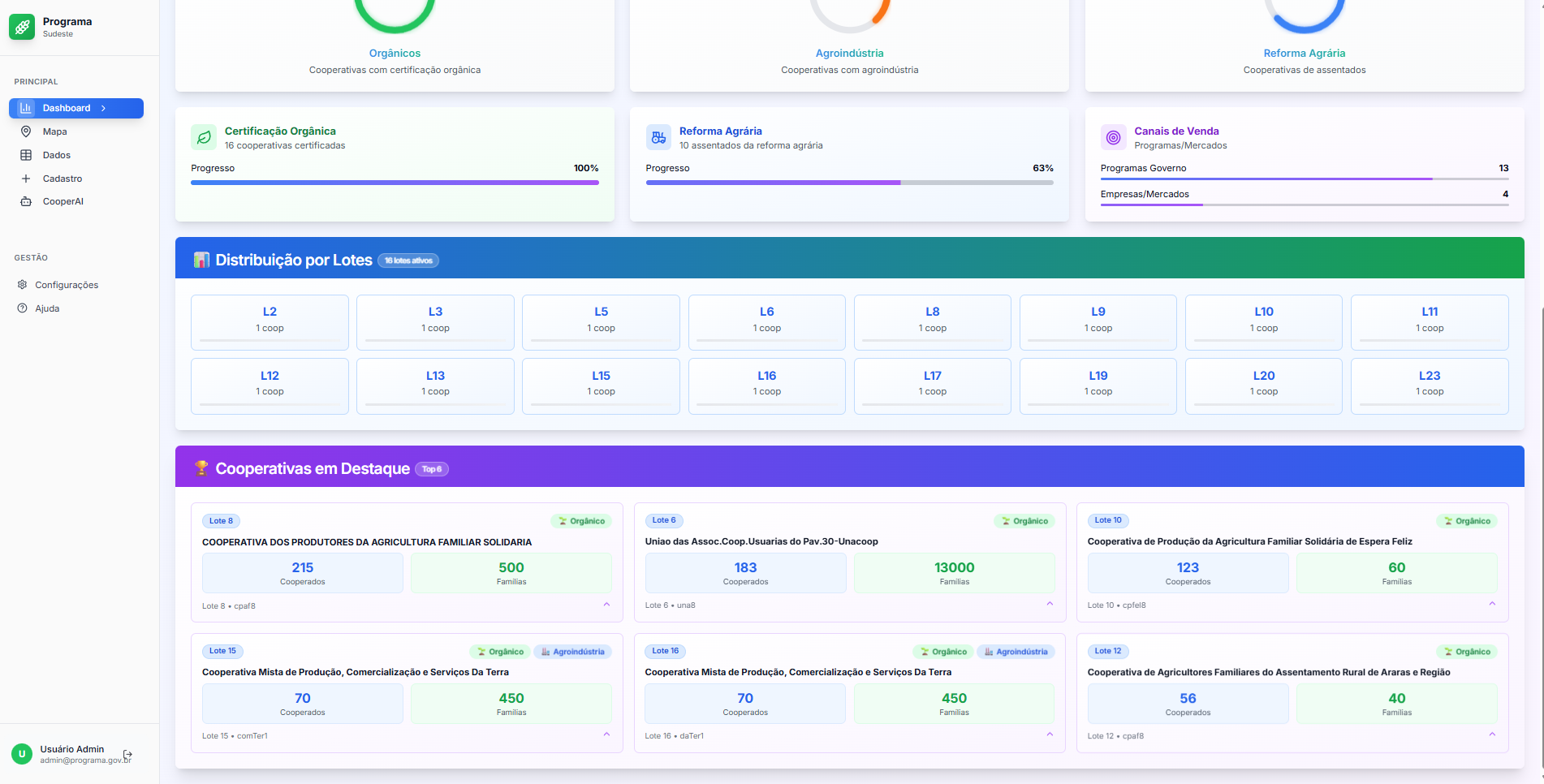
Task: Click the Reforma Agrária 63% progress bar
Action: tap(849, 183)
